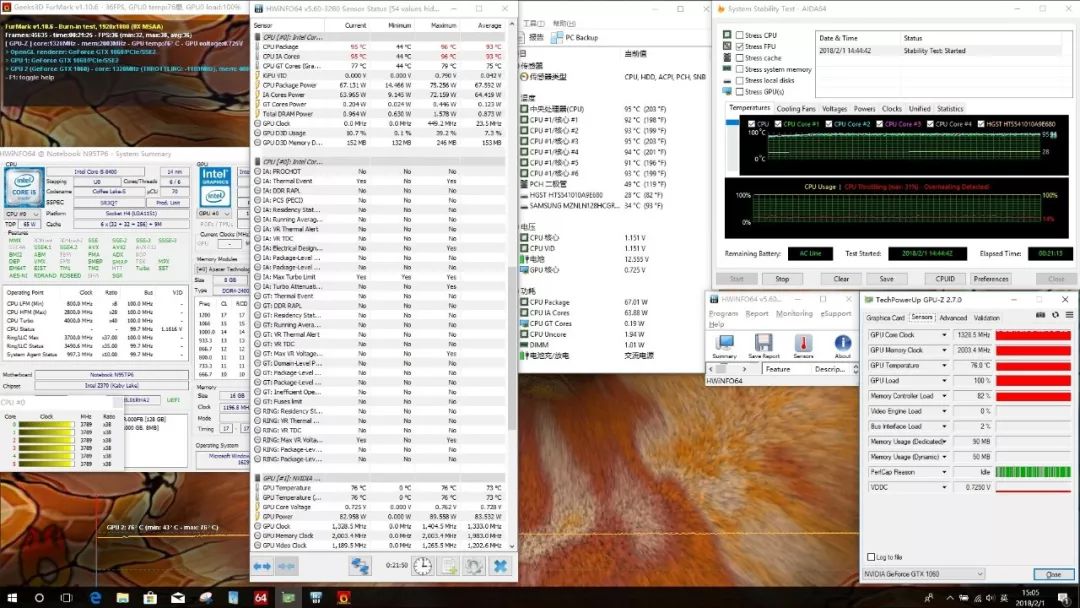Uncheck Stress FPU in AIDA64
The image size is (1080, 608).
pyautogui.click(x=740, y=47)
